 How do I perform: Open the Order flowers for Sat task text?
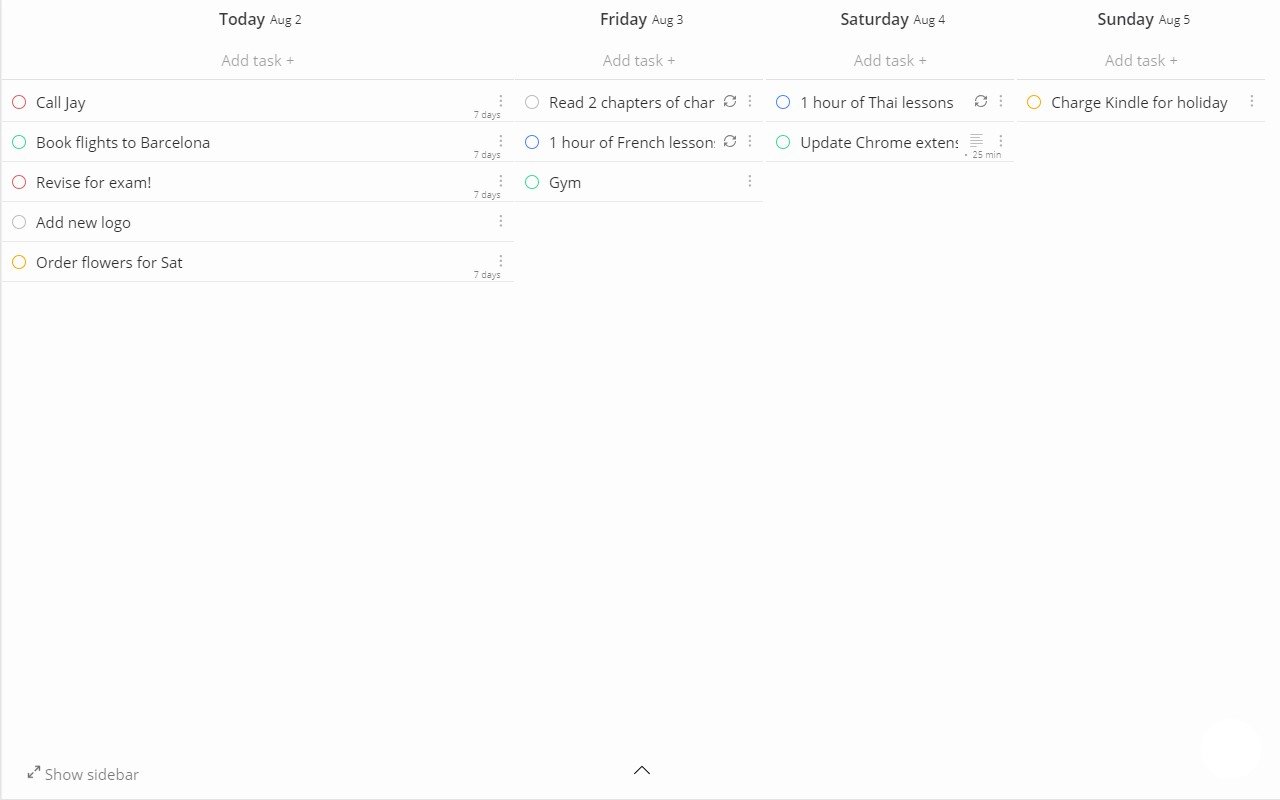(109, 262)
